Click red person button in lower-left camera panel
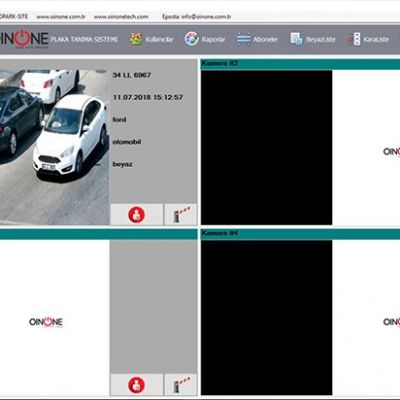This screenshot has width=400, height=400. point(137,385)
